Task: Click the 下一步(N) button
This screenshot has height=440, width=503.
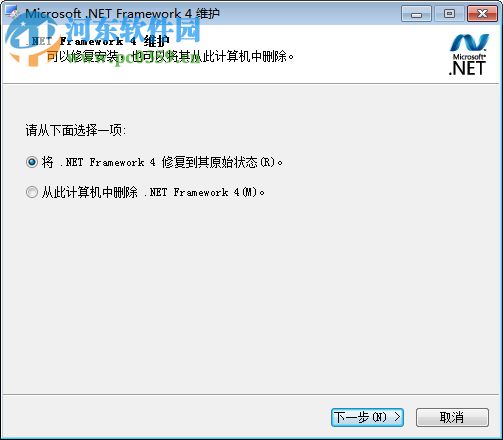Action: click(x=367, y=417)
